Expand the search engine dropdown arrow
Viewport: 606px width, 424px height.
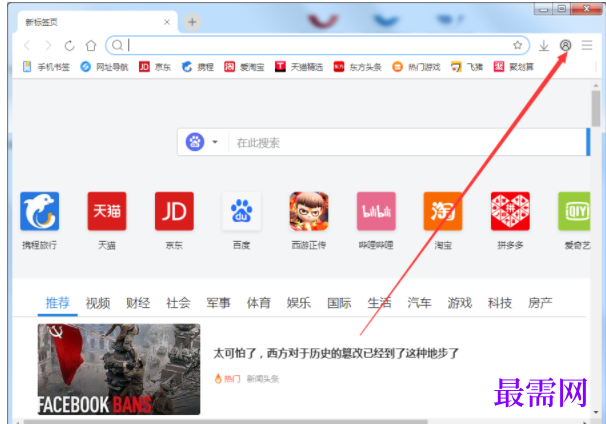(215, 142)
